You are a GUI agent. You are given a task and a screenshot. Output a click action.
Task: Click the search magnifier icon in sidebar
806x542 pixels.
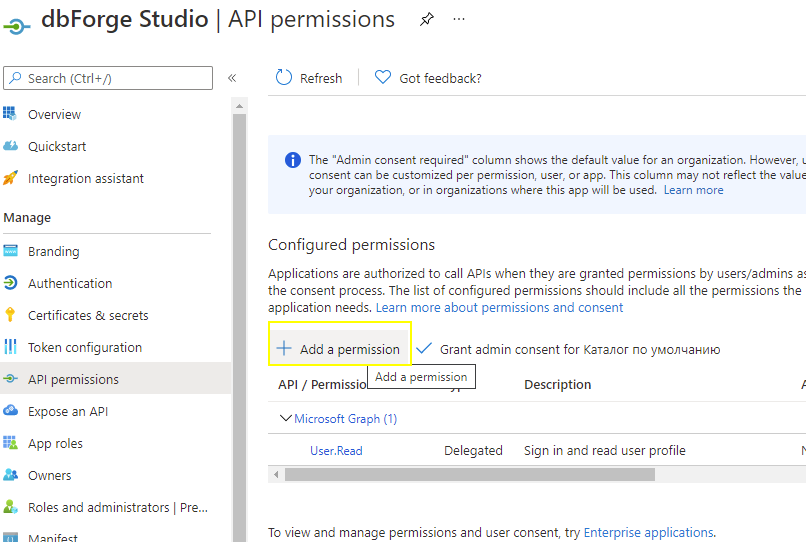[x=15, y=78]
